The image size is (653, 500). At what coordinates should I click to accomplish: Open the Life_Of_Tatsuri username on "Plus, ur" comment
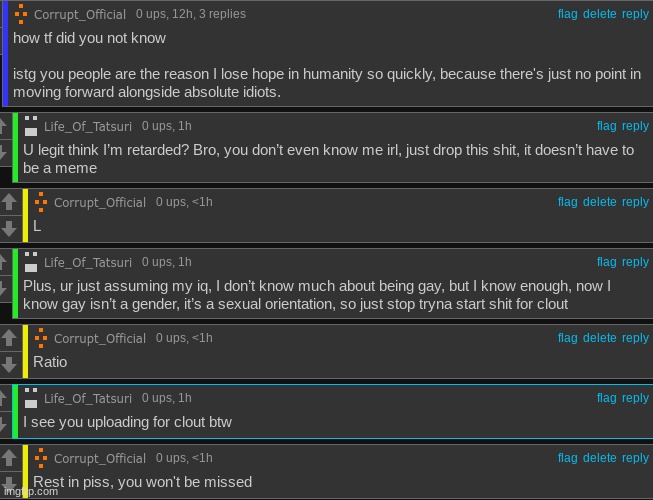coord(88,262)
